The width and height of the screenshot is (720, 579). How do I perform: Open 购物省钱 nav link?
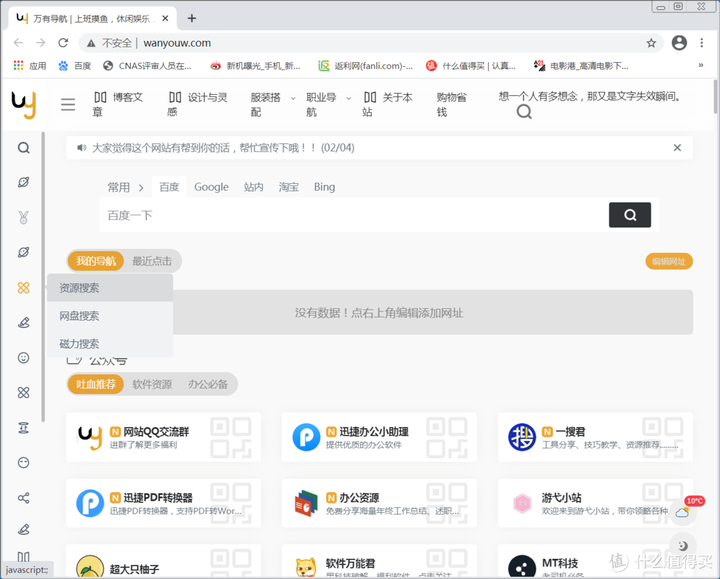(451, 104)
